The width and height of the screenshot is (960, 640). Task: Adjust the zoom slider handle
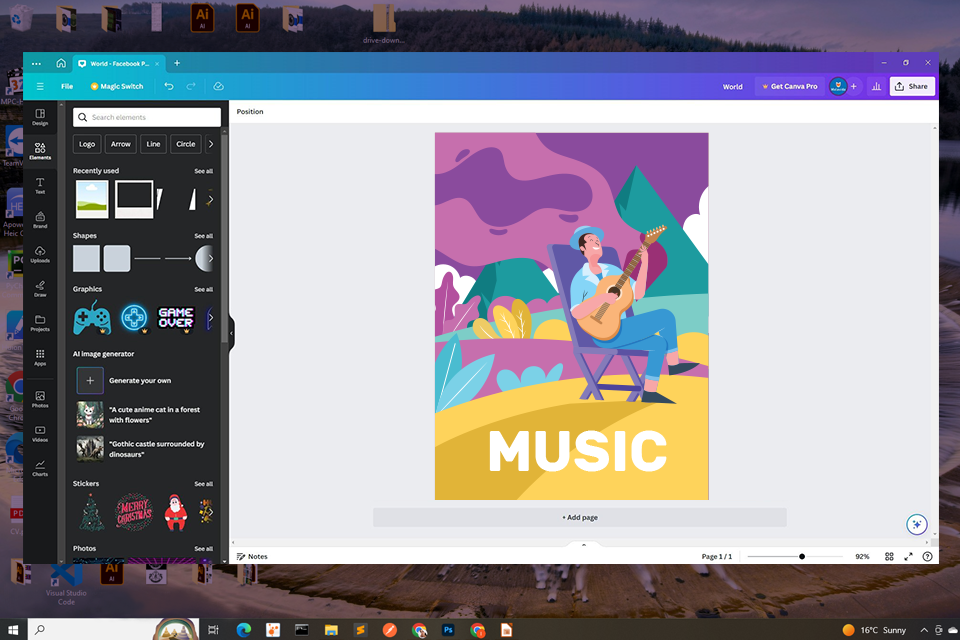tap(802, 556)
